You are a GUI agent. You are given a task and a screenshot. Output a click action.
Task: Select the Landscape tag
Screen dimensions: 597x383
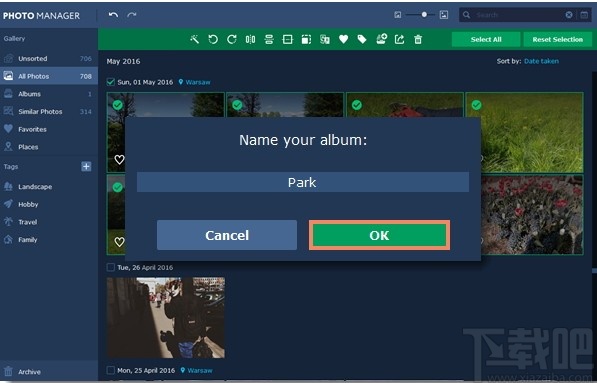49,187
